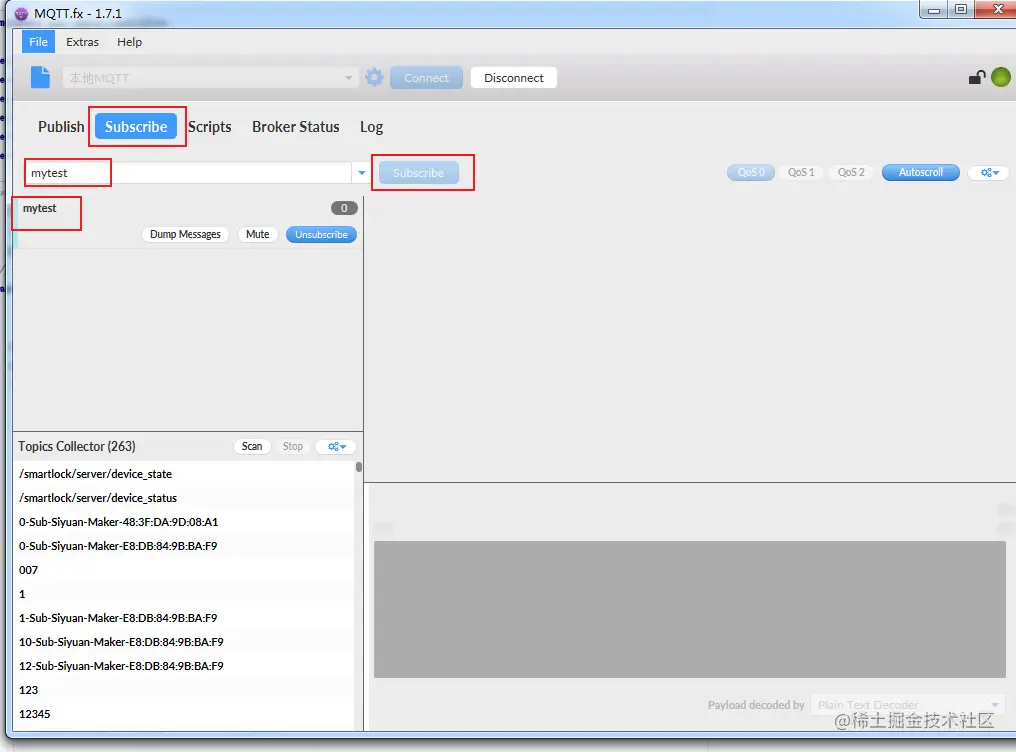The height and width of the screenshot is (752, 1016).
Task: Switch to the Publish tab
Action: (61, 126)
